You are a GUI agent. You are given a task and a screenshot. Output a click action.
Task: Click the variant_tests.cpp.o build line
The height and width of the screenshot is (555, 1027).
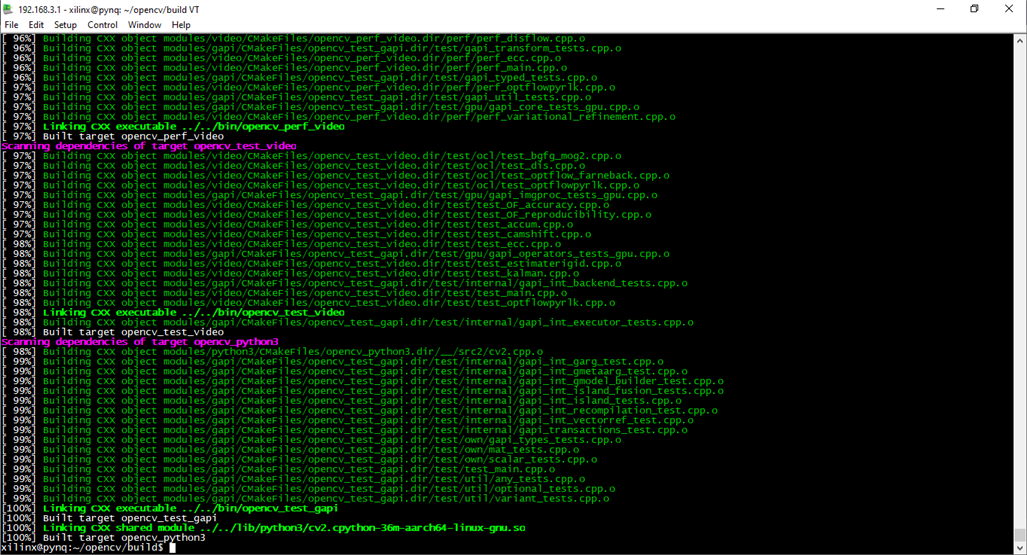[306, 498]
